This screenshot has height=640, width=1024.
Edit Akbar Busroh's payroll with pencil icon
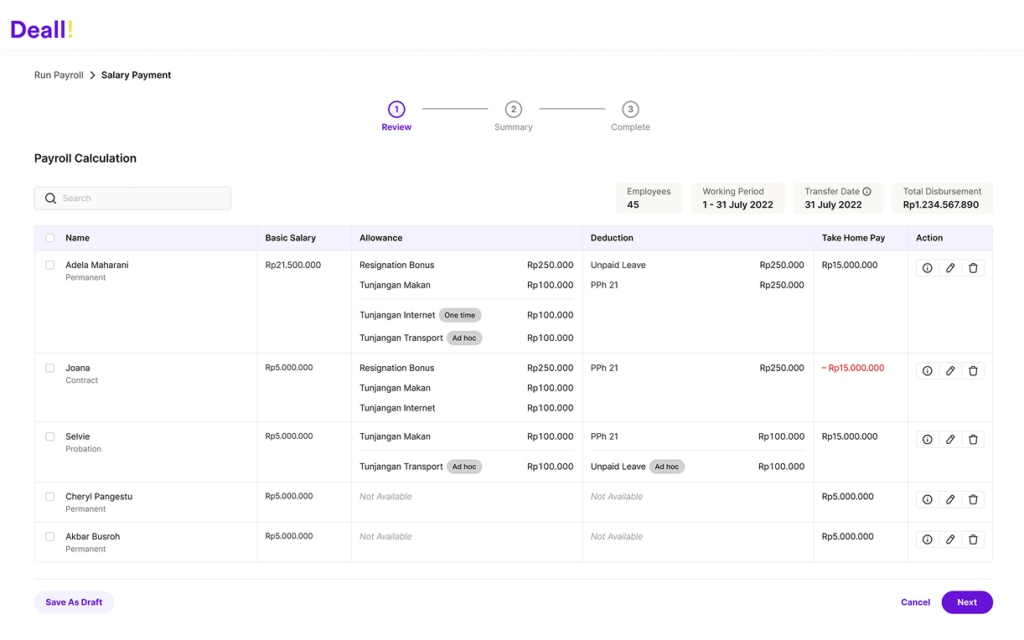tap(950, 538)
